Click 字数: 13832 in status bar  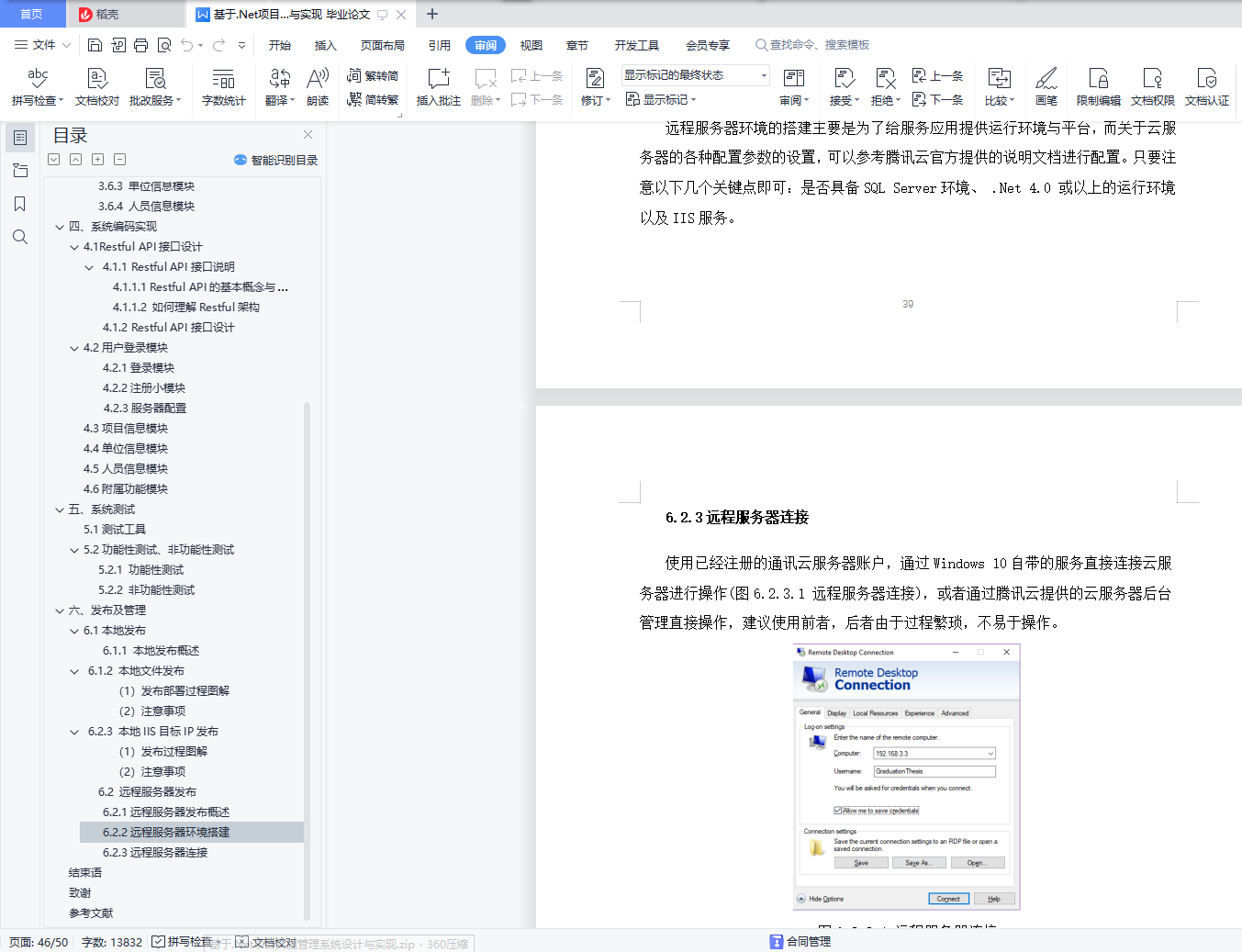point(112,942)
